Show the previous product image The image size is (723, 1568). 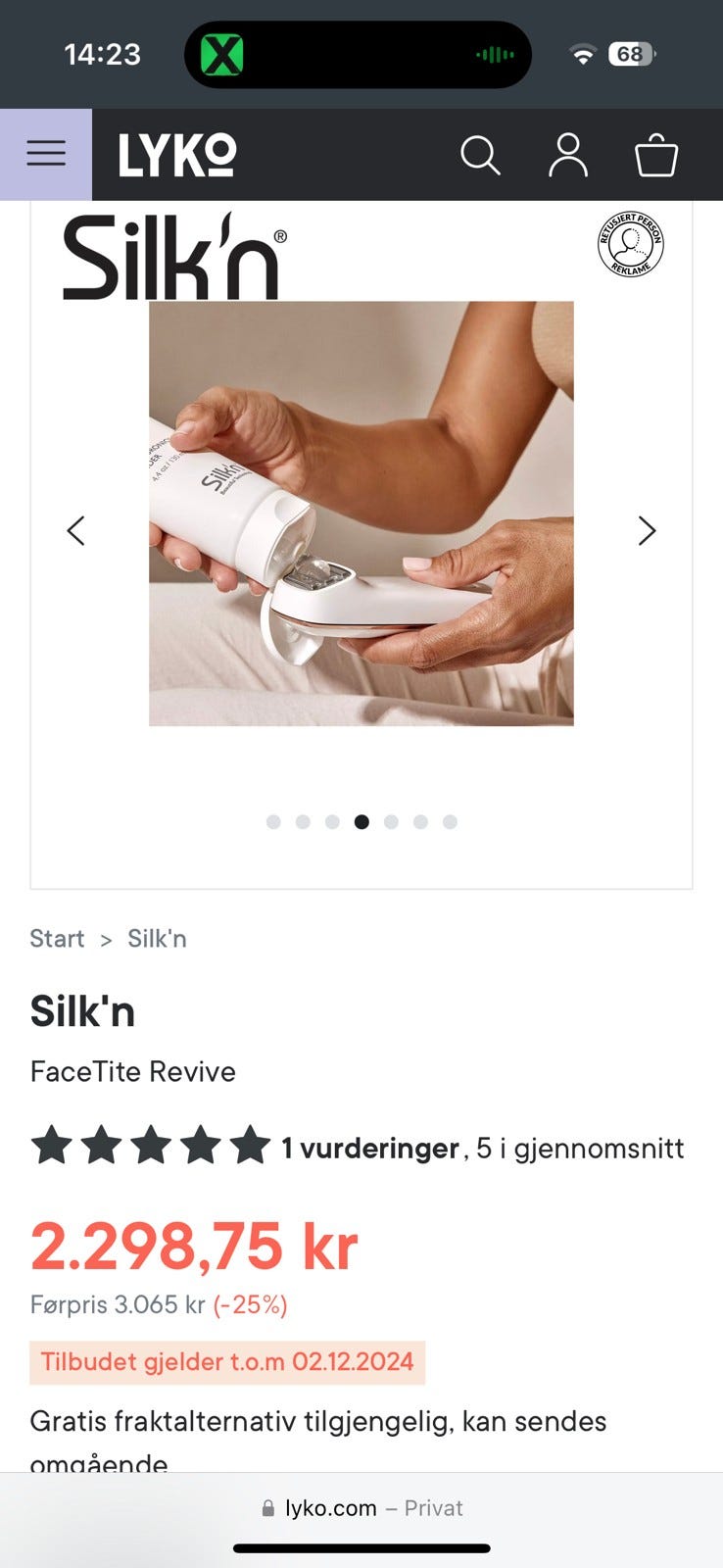tap(75, 530)
